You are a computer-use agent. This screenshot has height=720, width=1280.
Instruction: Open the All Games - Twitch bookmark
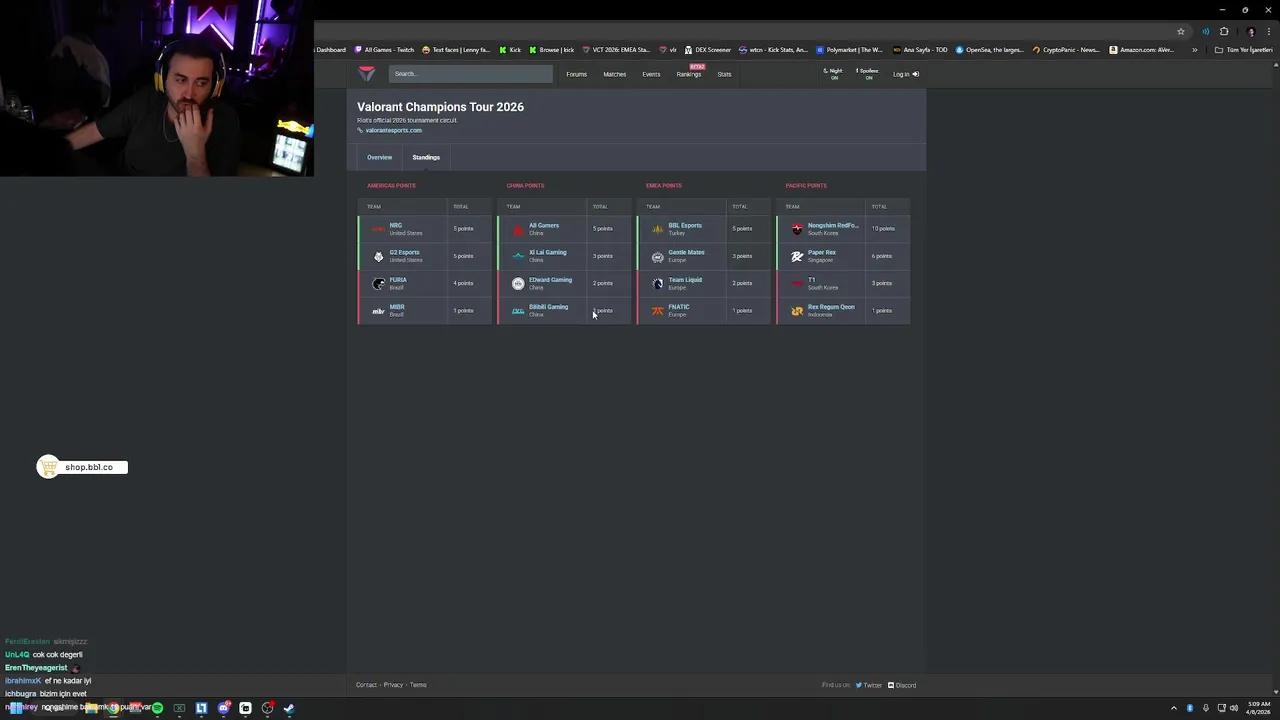pyautogui.click(x=384, y=50)
